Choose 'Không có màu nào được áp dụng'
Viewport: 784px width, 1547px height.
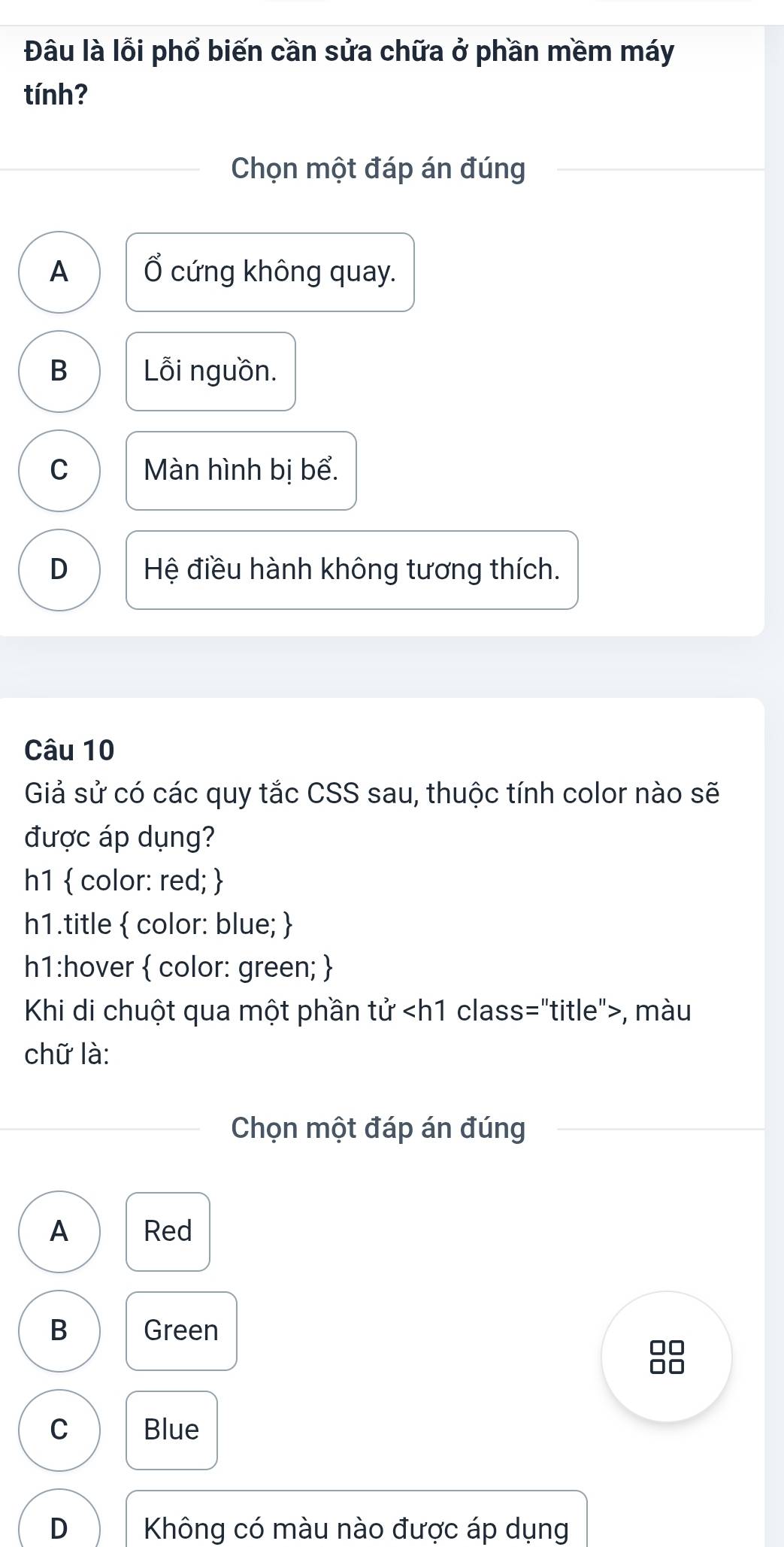[x=356, y=1528]
